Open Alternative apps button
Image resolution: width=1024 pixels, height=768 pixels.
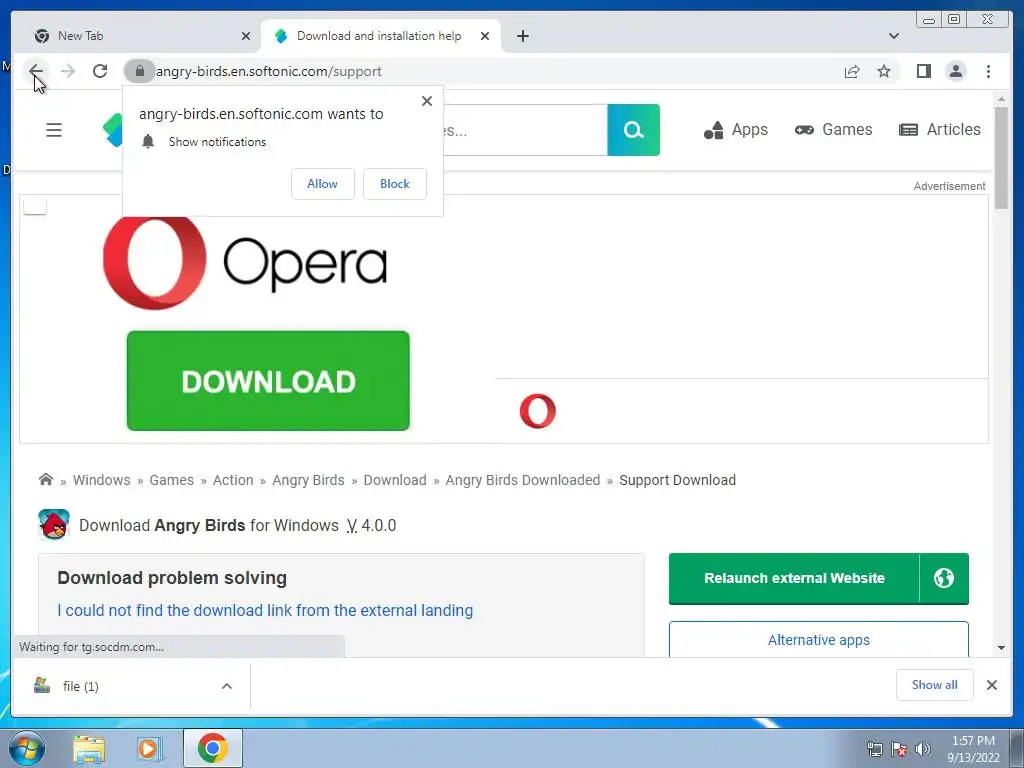pos(818,640)
